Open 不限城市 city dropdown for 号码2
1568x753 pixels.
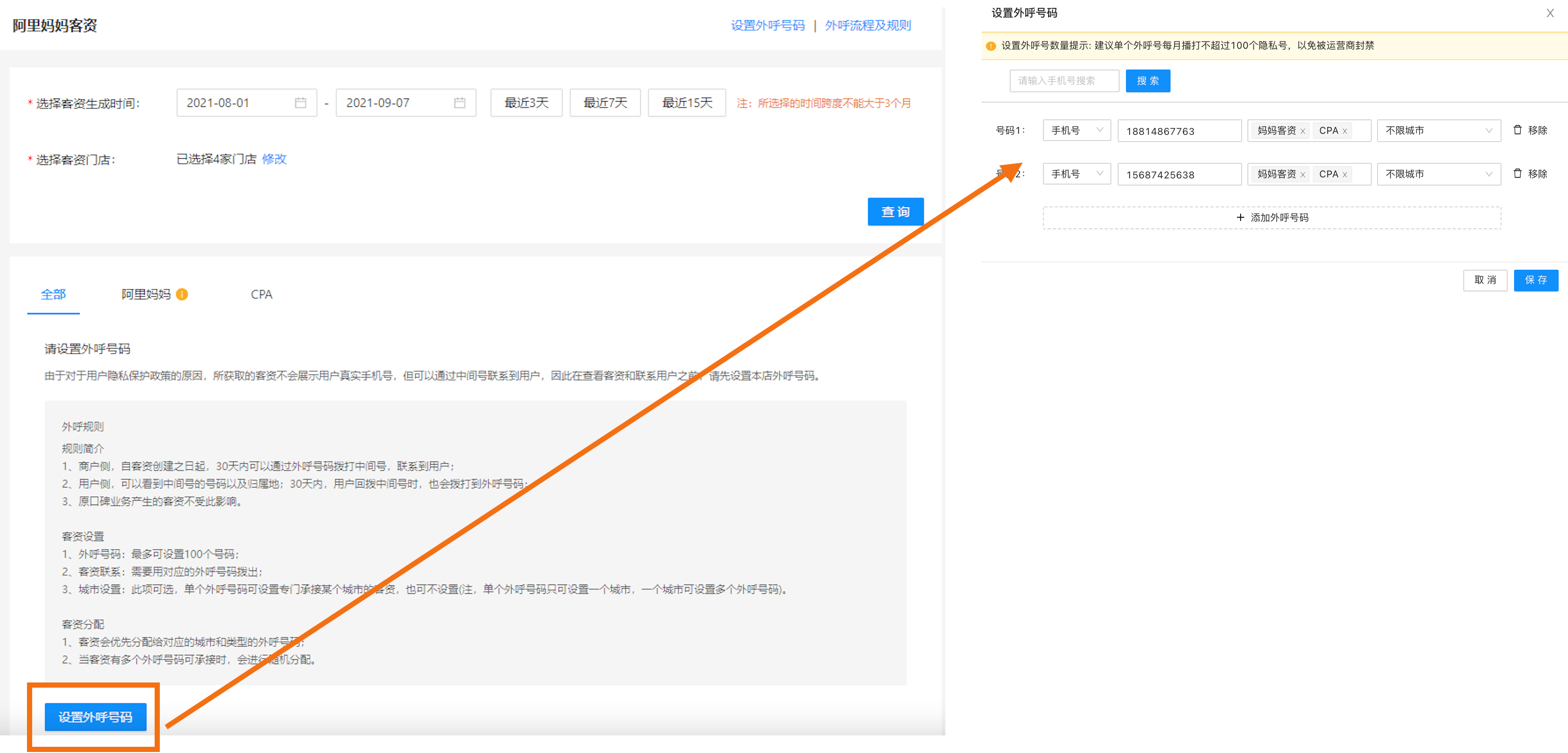(x=1439, y=174)
